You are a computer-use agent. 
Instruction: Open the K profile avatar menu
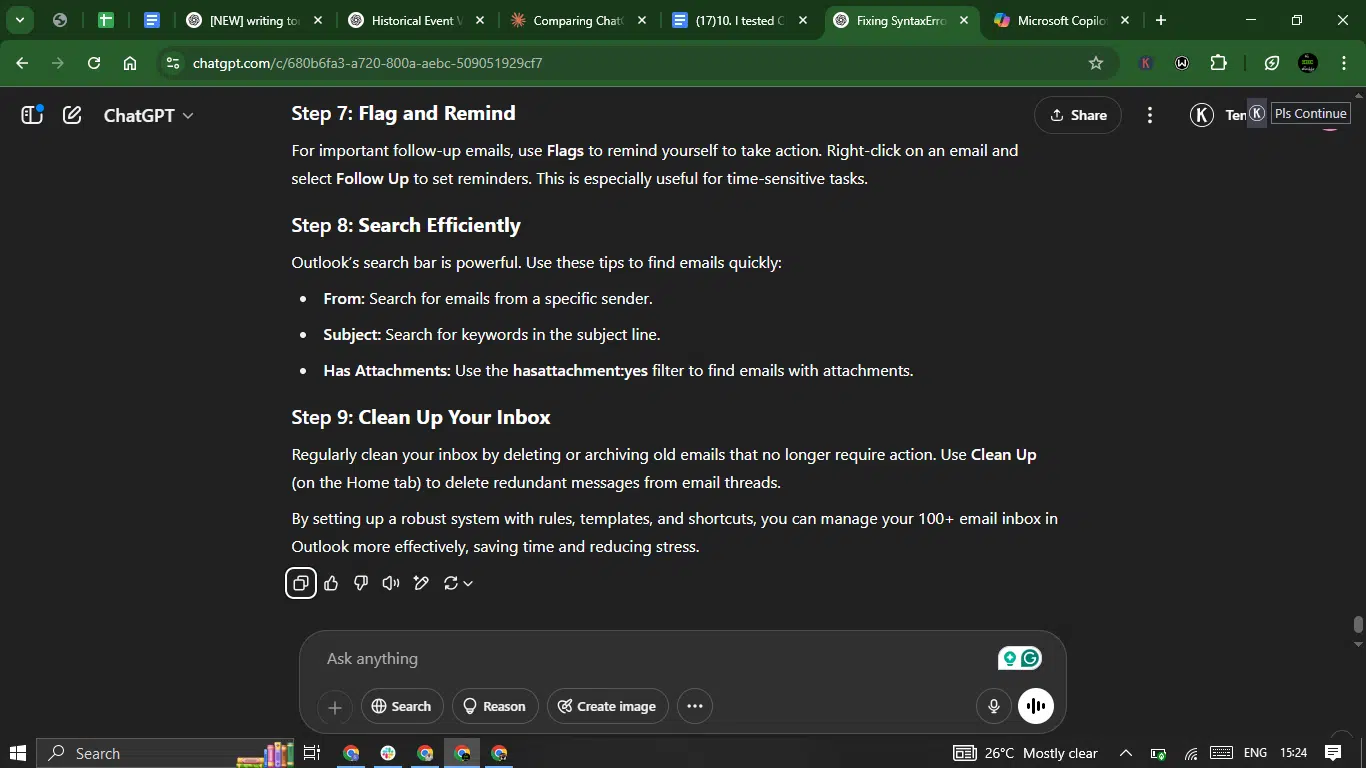point(1202,115)
